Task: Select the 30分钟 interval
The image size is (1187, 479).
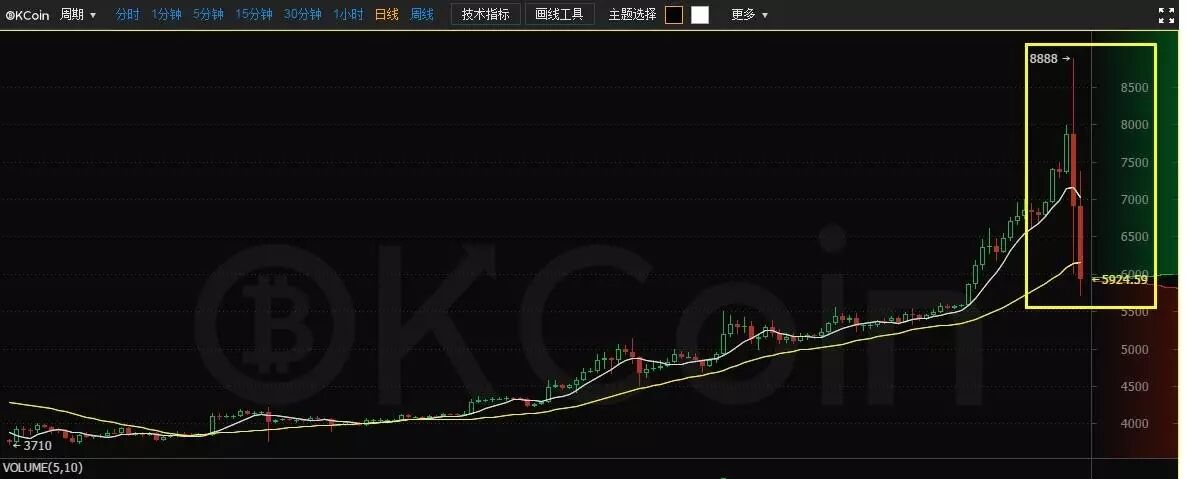Action: click(302, 14)
